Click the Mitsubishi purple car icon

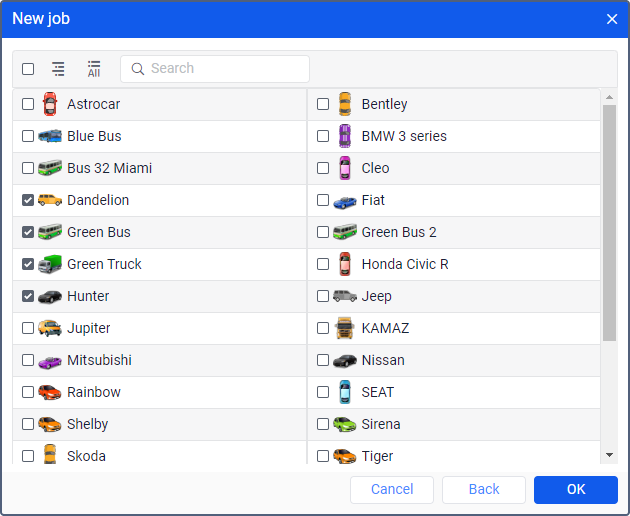(50, 362)
